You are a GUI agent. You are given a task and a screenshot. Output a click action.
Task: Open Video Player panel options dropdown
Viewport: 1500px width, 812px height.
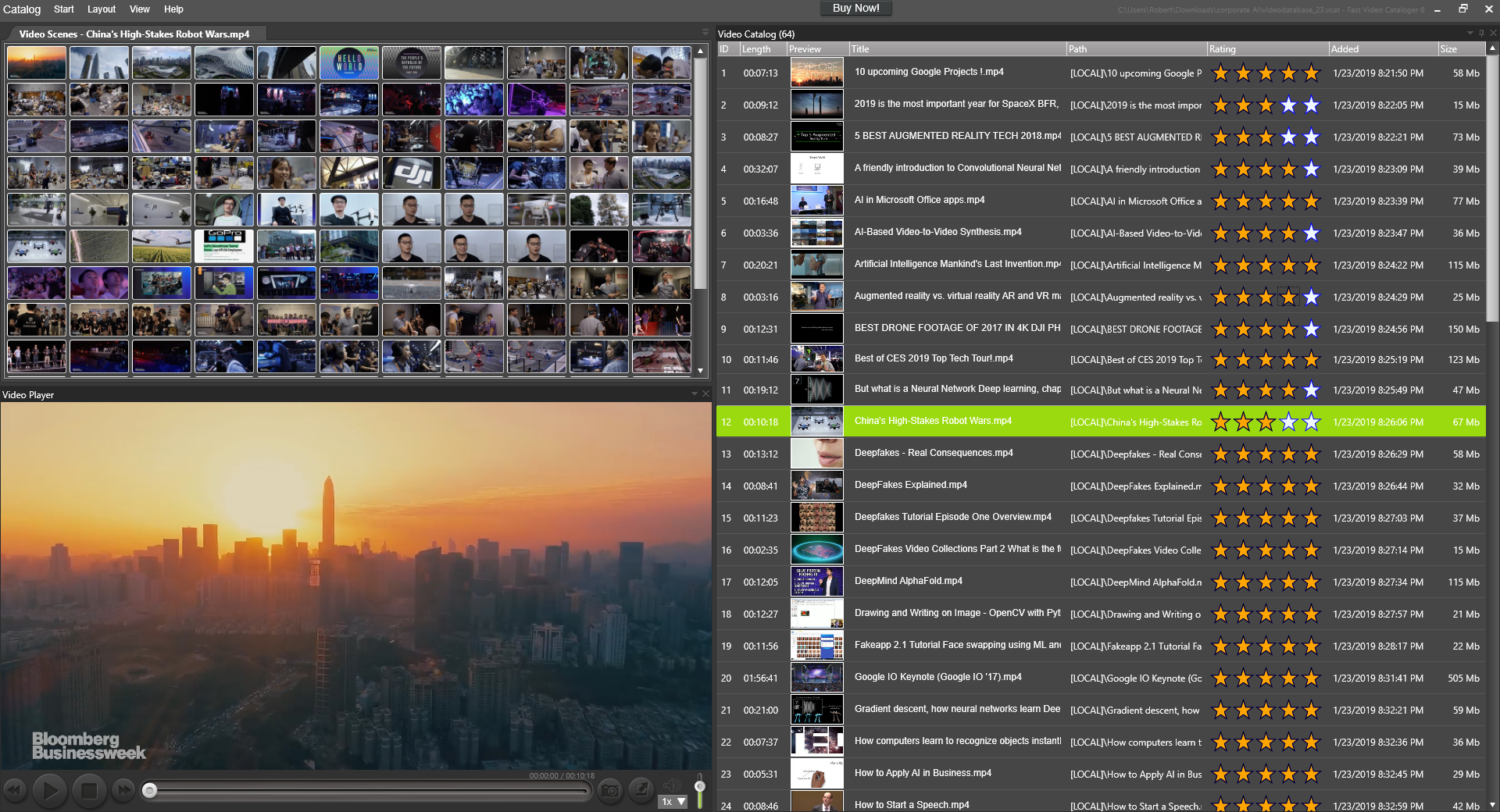[695, 394]
